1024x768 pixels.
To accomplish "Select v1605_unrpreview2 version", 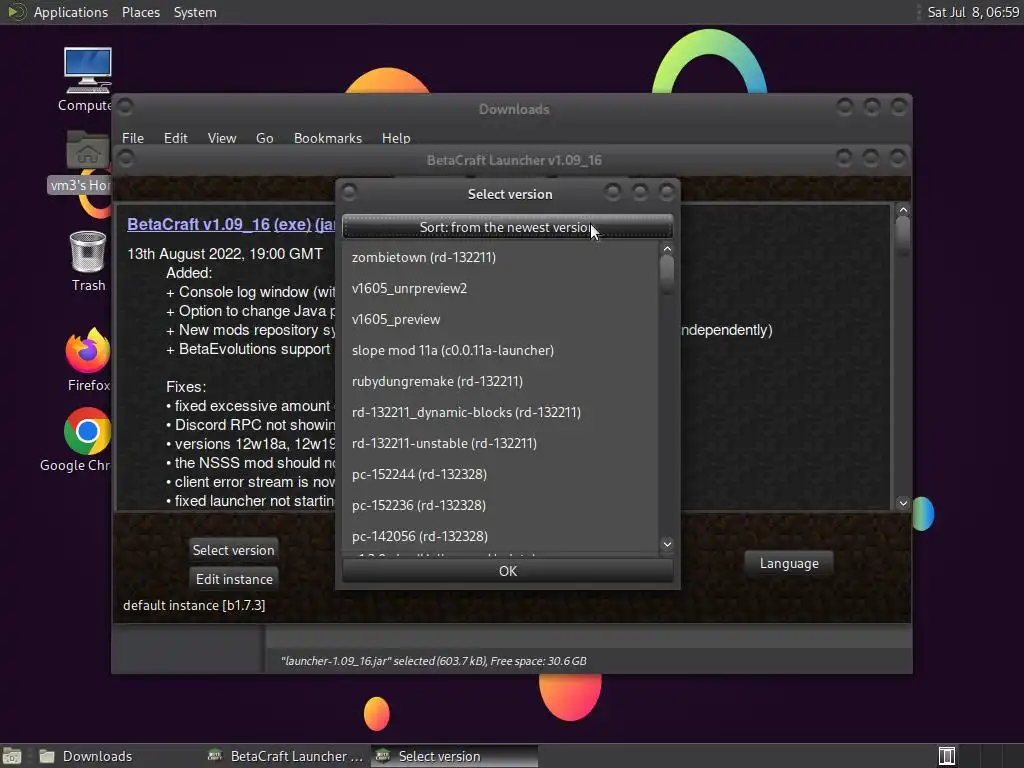I will click(x=501, y=288).
